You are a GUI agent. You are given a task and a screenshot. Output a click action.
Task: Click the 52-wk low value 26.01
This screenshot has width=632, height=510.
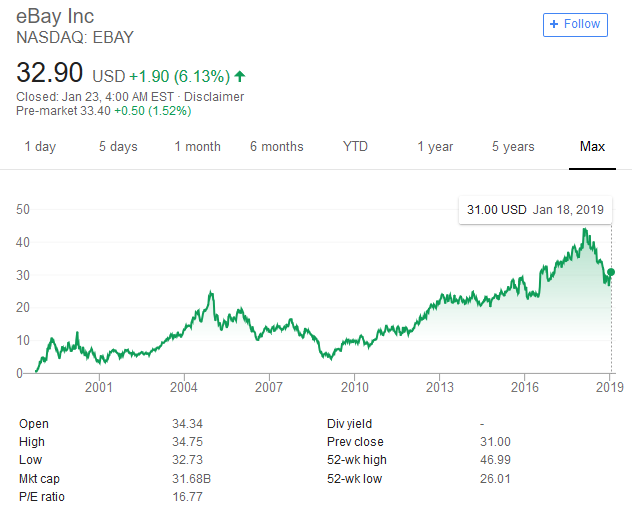(x=495, y=479)
